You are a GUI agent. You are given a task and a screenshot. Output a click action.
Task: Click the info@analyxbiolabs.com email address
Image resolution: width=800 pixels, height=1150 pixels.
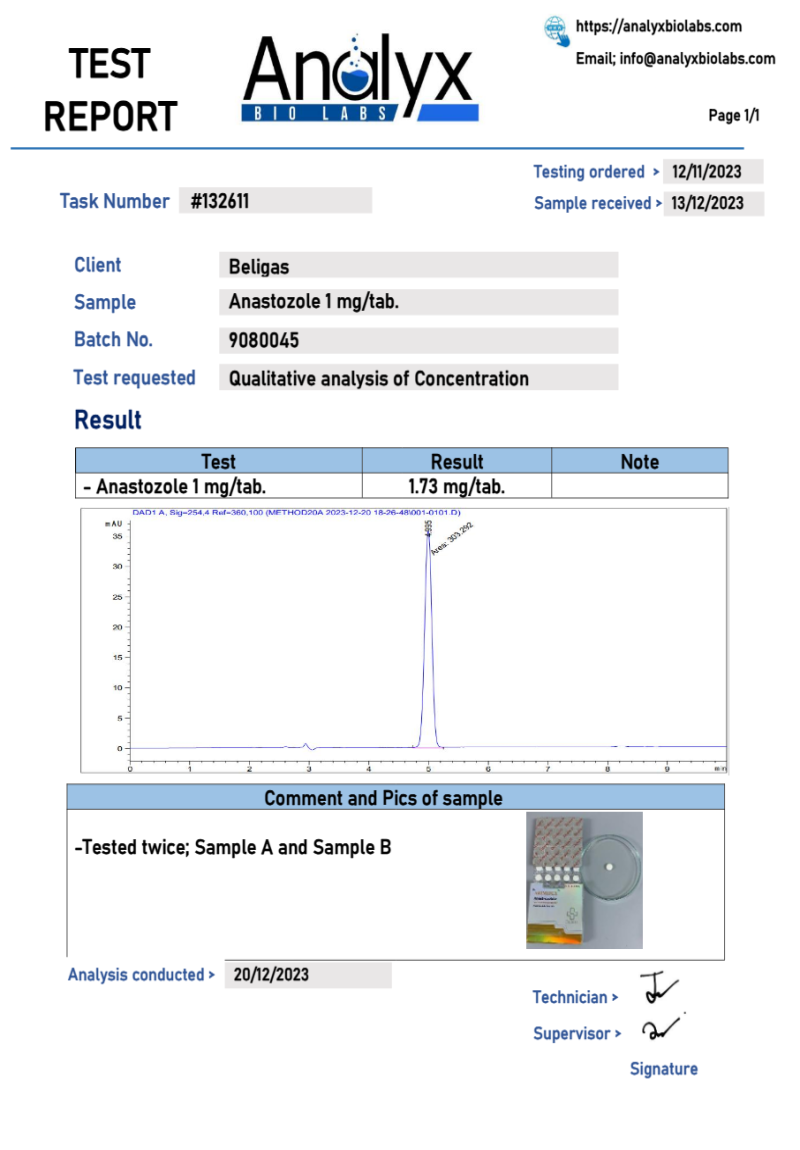click(697, 59)
